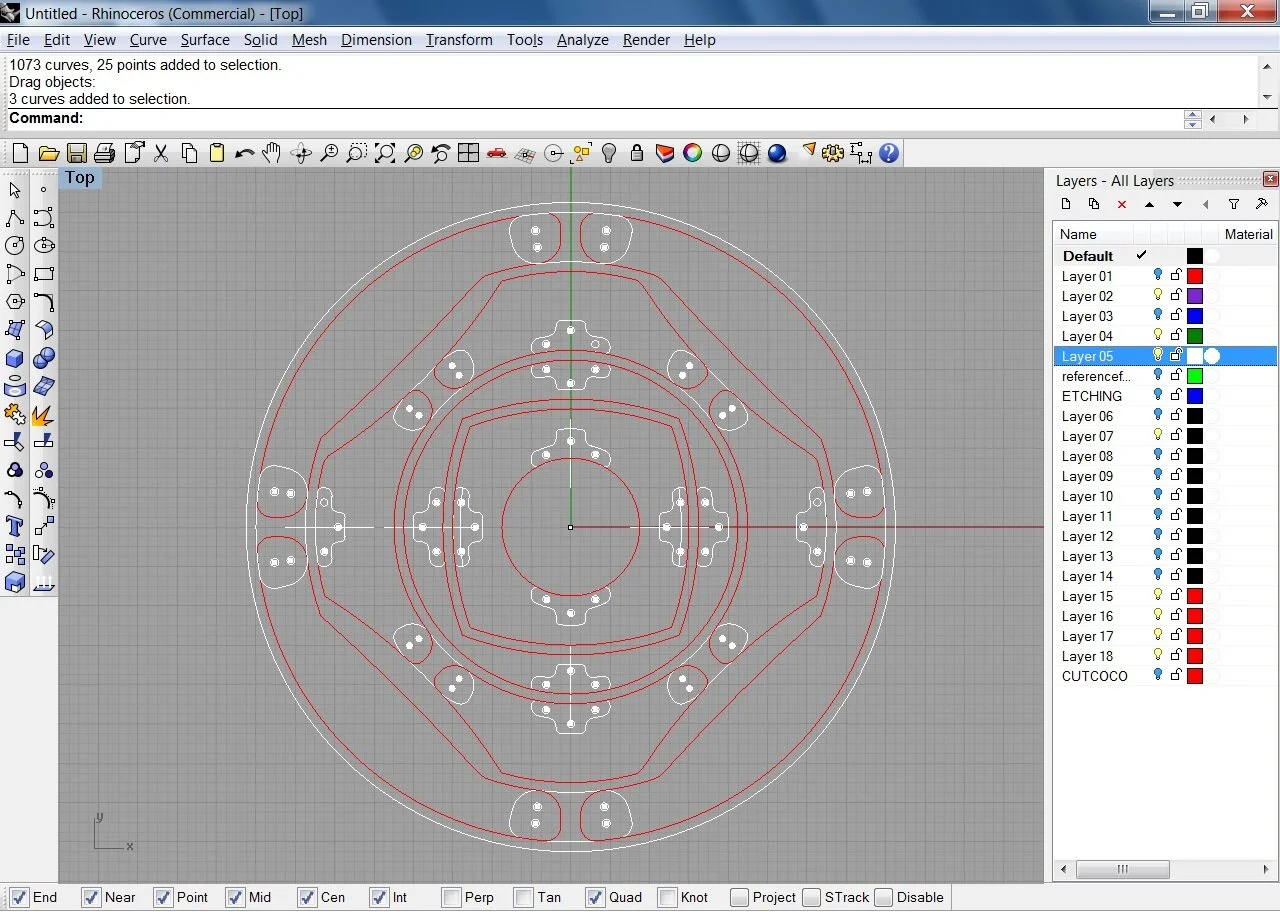Image resolution: width=1280 pixels, height=912 pixels.
Task: Click the scissors Cut icon
Action: click(160, 153)
